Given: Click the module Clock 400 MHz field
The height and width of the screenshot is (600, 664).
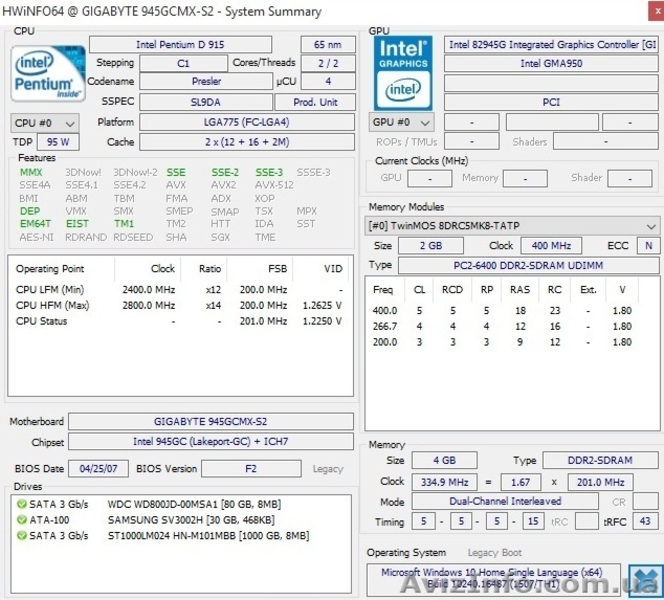Looking at the screenshot, I should 551,246.
